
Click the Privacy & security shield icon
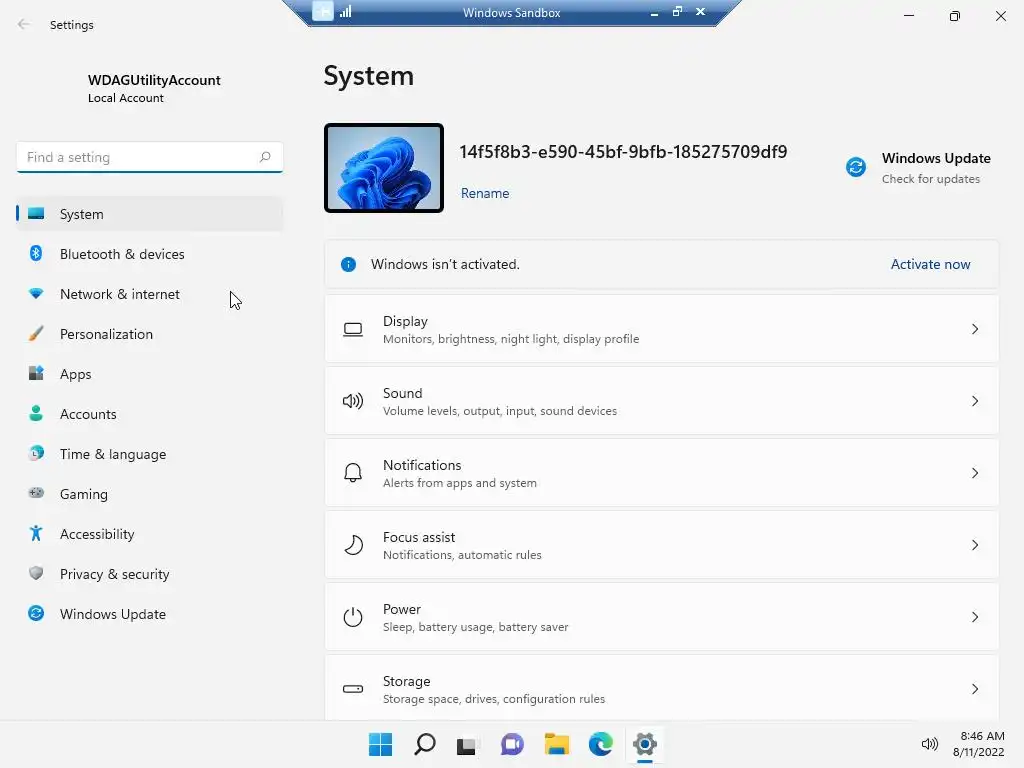(x=36, y=573)
